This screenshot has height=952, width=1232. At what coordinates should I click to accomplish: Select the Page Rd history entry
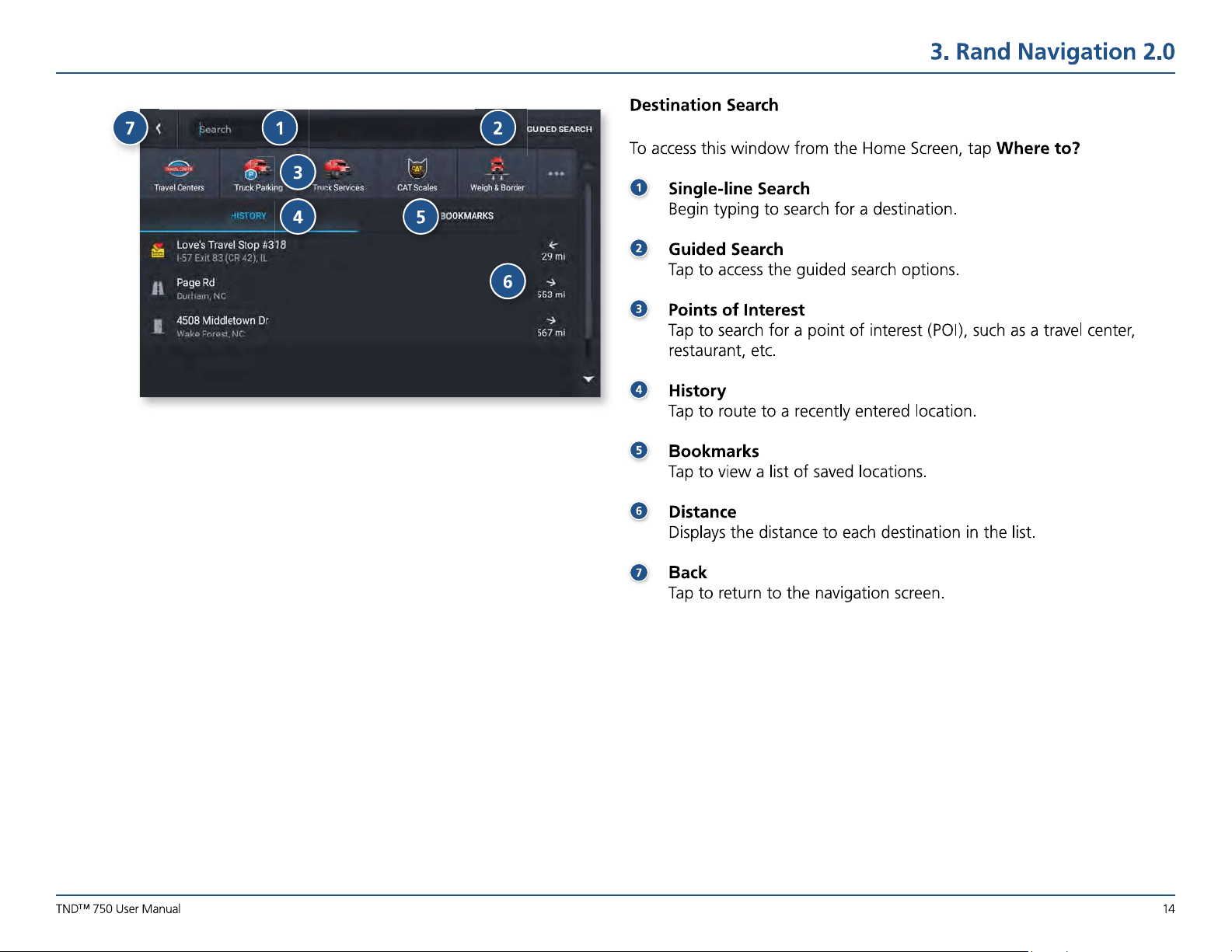(x=359, y=288)
